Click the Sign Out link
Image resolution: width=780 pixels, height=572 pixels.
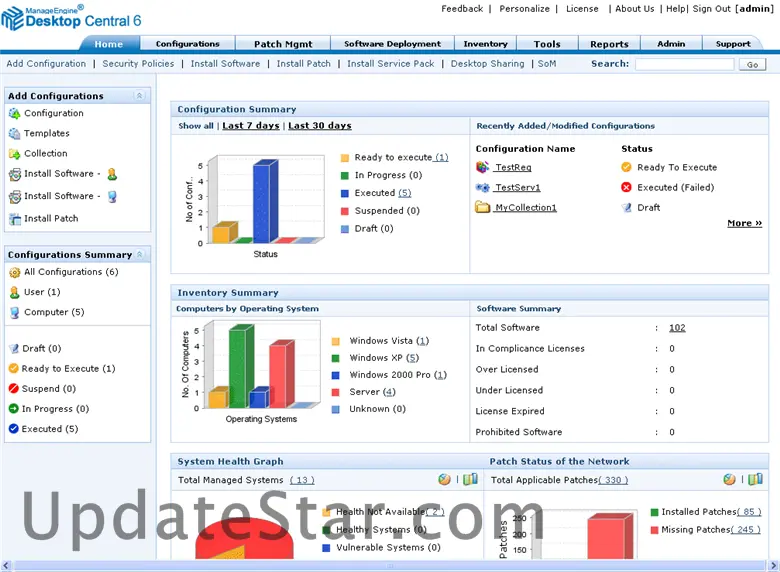click(x=711, y=8)
